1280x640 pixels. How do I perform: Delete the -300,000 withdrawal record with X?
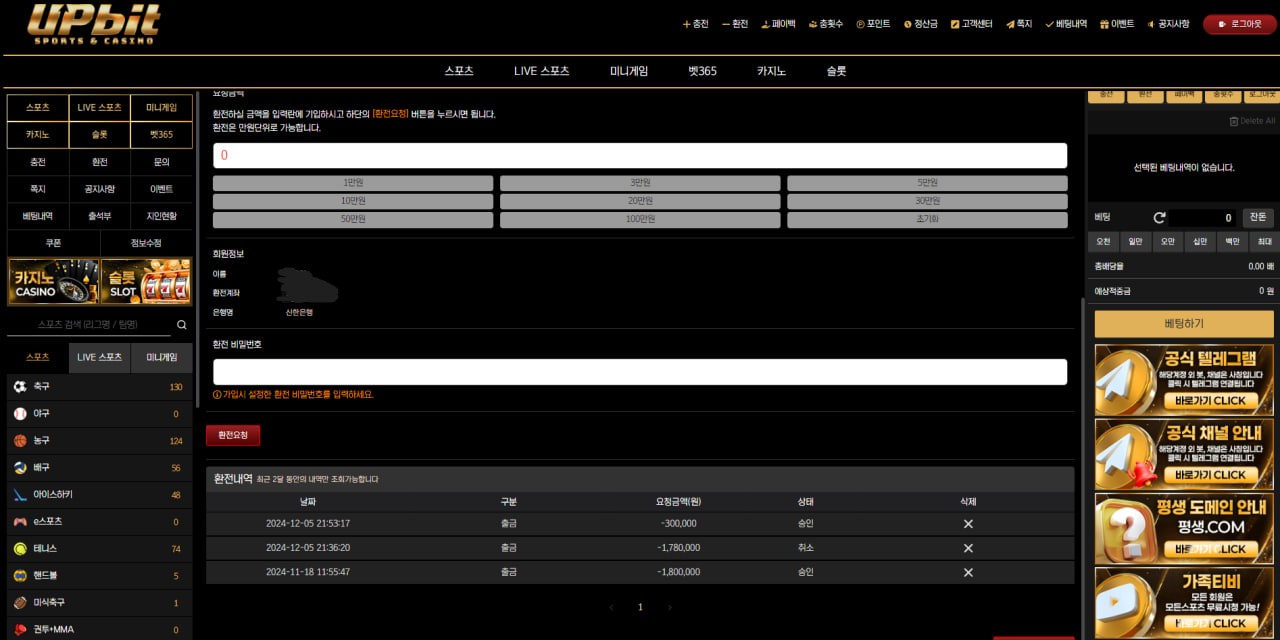click(967, 524)
